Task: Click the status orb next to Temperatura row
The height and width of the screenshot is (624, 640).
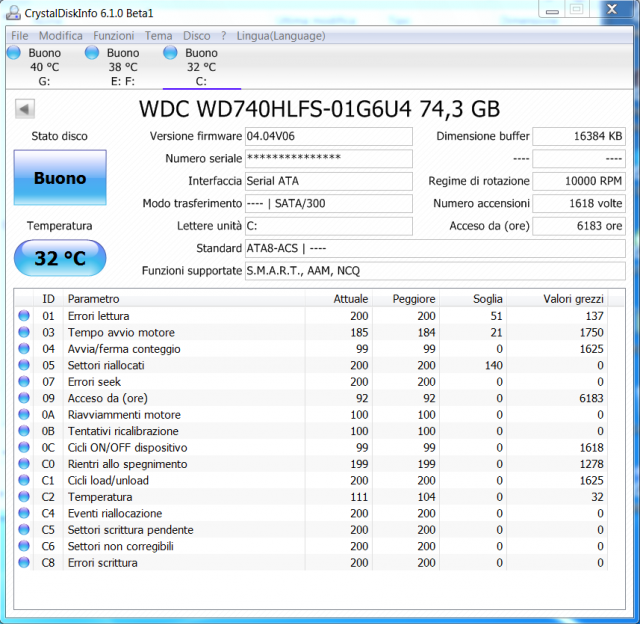Action: (x=24, y=497)
